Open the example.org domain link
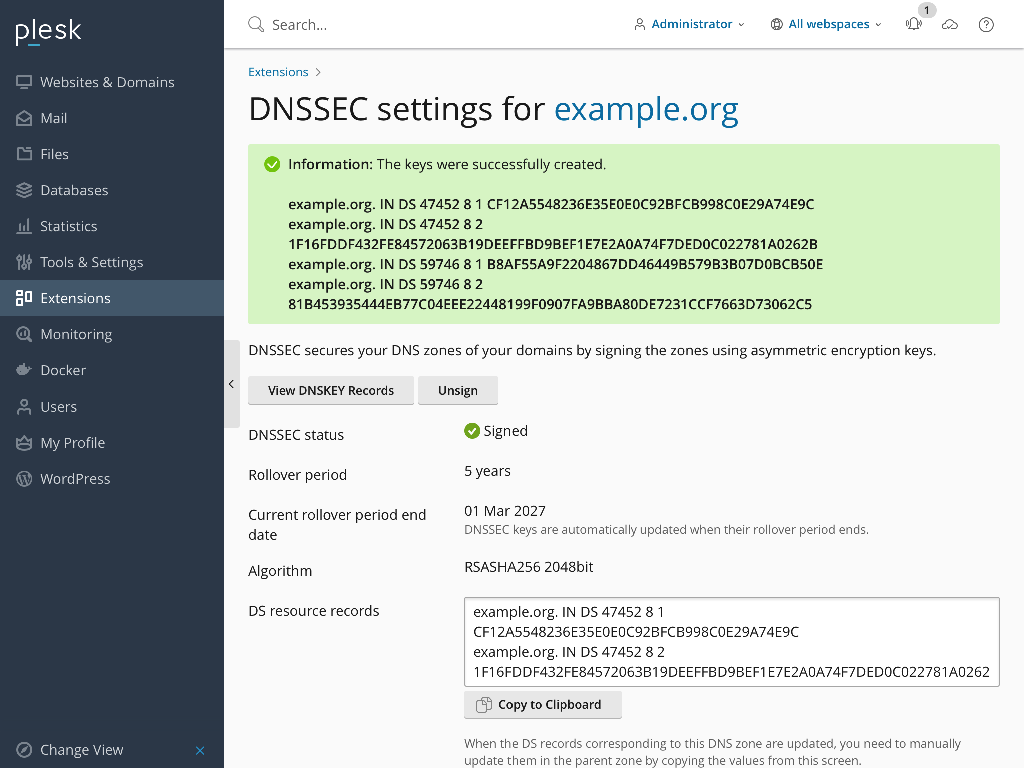The height and width of the screenshot is (768, 1024). click(x=646, y=109)
